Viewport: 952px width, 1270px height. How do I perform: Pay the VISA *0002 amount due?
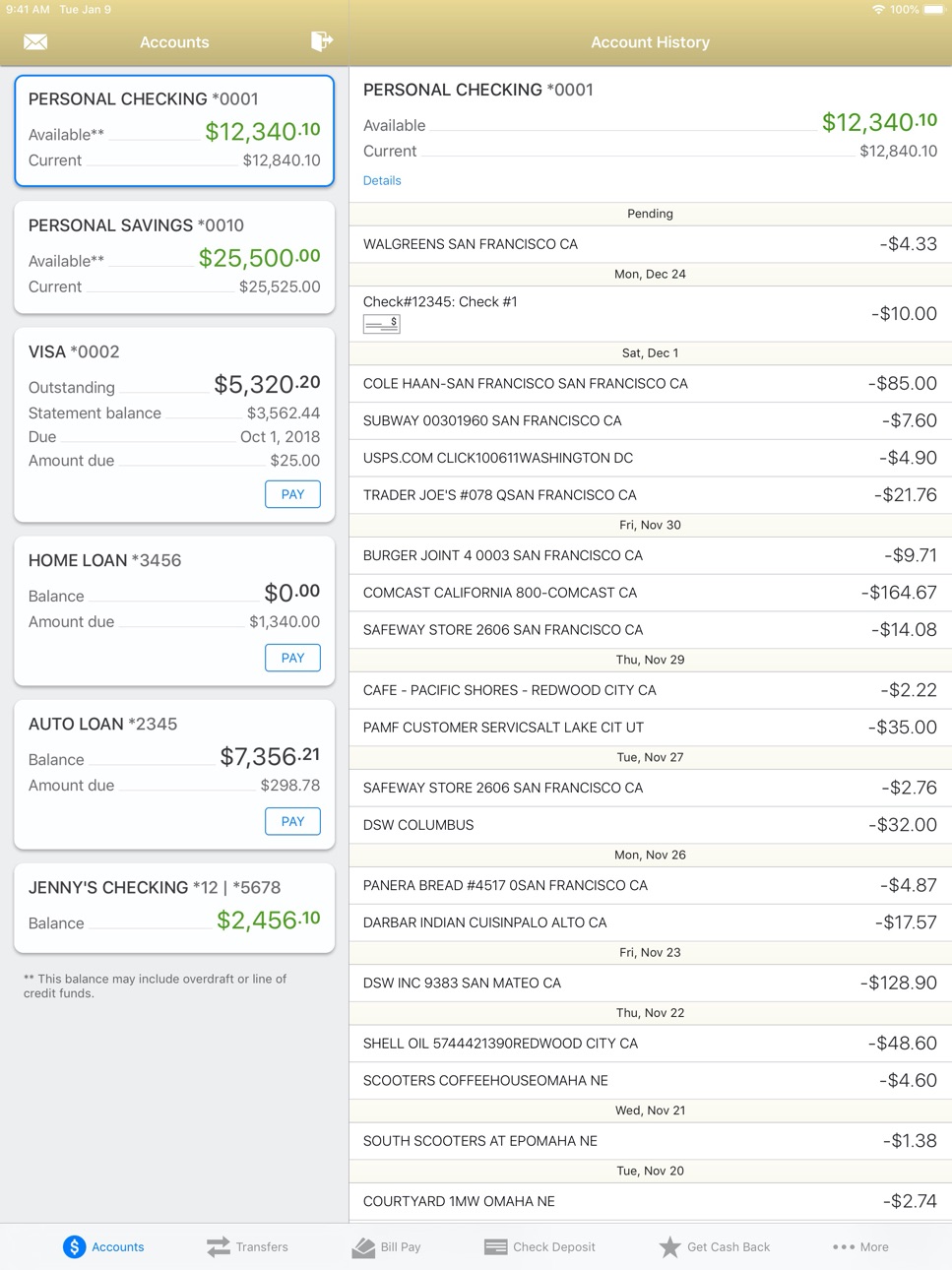[292, 494]
